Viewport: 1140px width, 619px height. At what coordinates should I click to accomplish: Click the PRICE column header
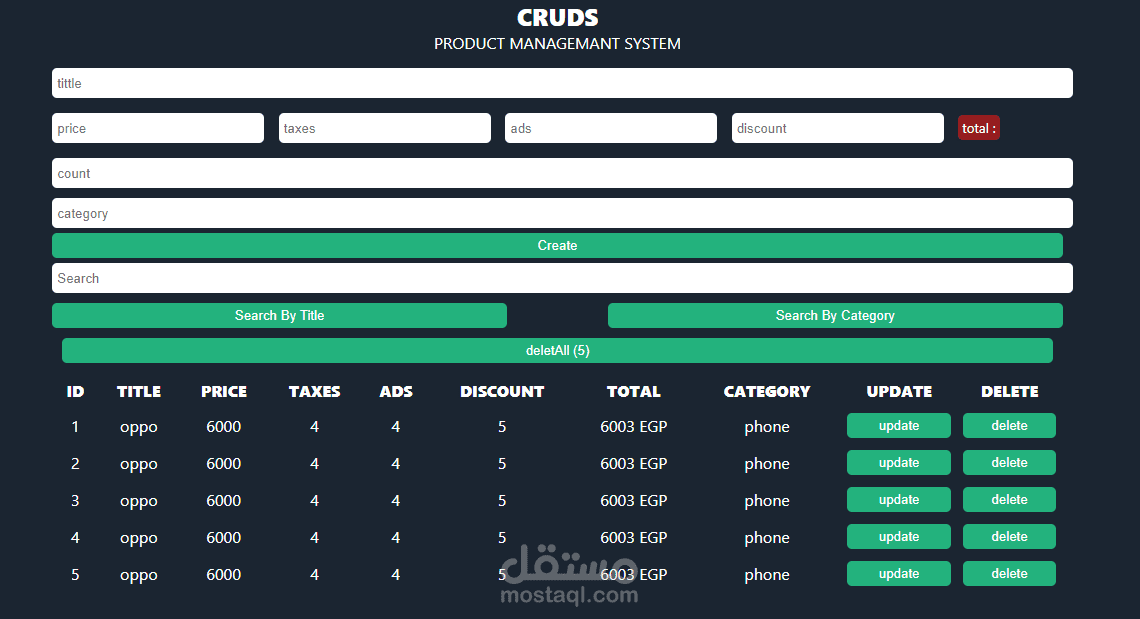coord(224,391)
